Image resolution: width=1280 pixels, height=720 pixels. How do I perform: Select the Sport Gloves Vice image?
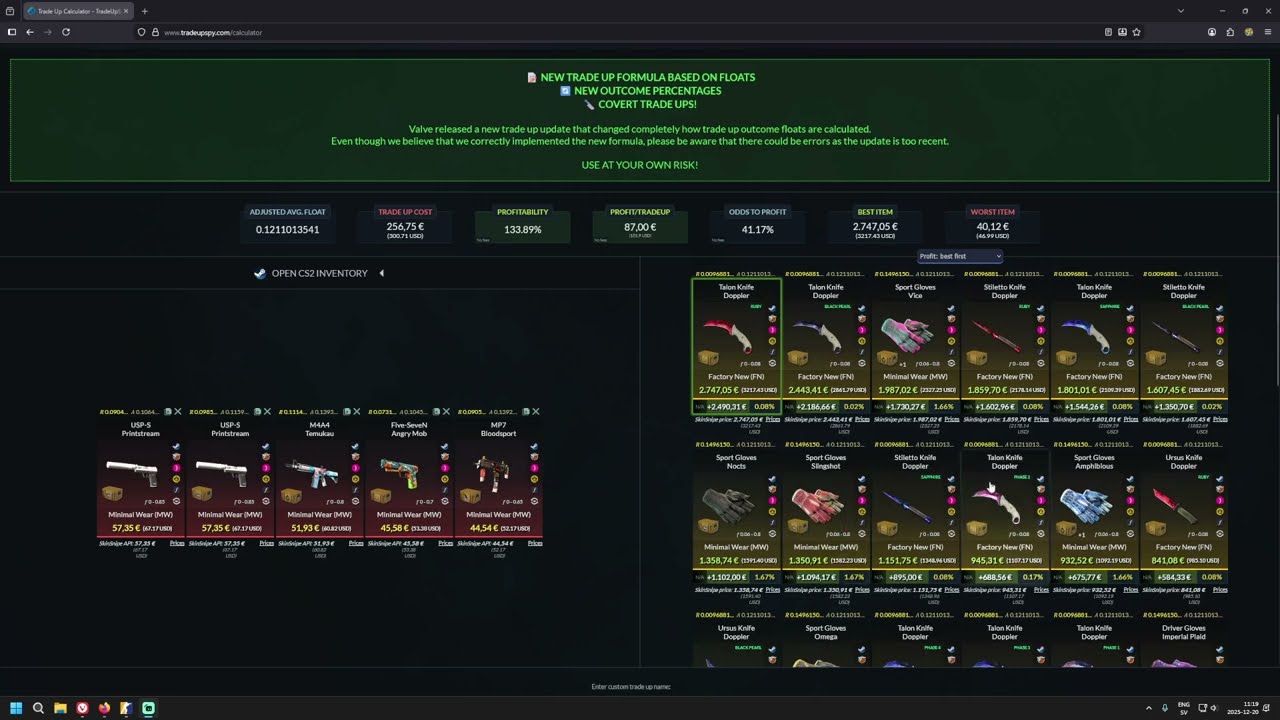coord(909,335)
